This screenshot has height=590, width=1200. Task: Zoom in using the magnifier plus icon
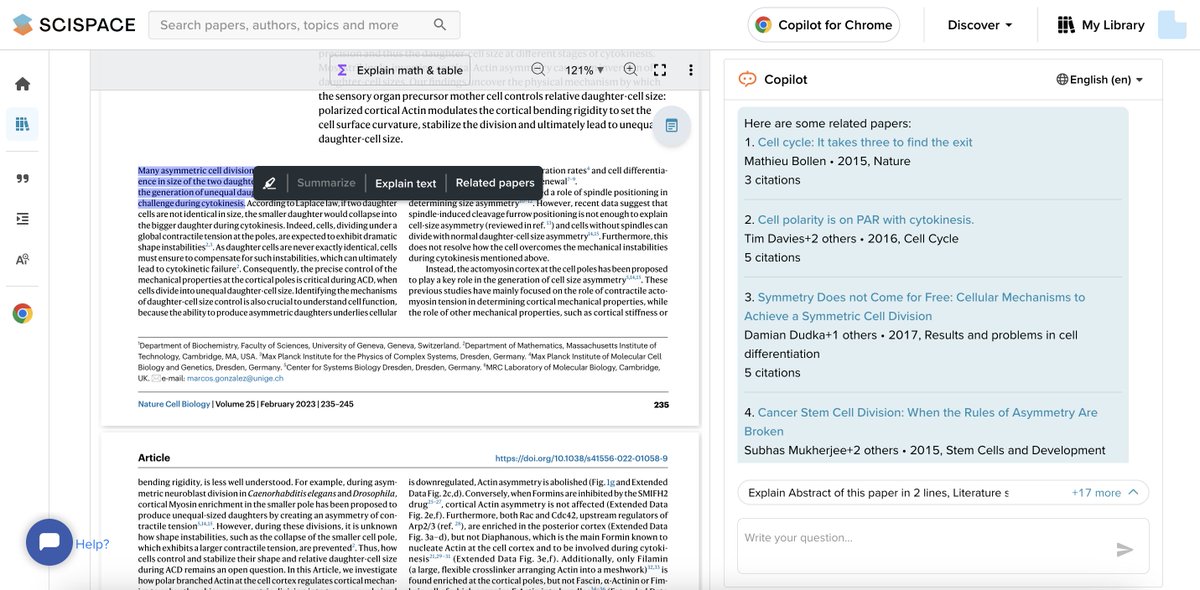point(629,71)
